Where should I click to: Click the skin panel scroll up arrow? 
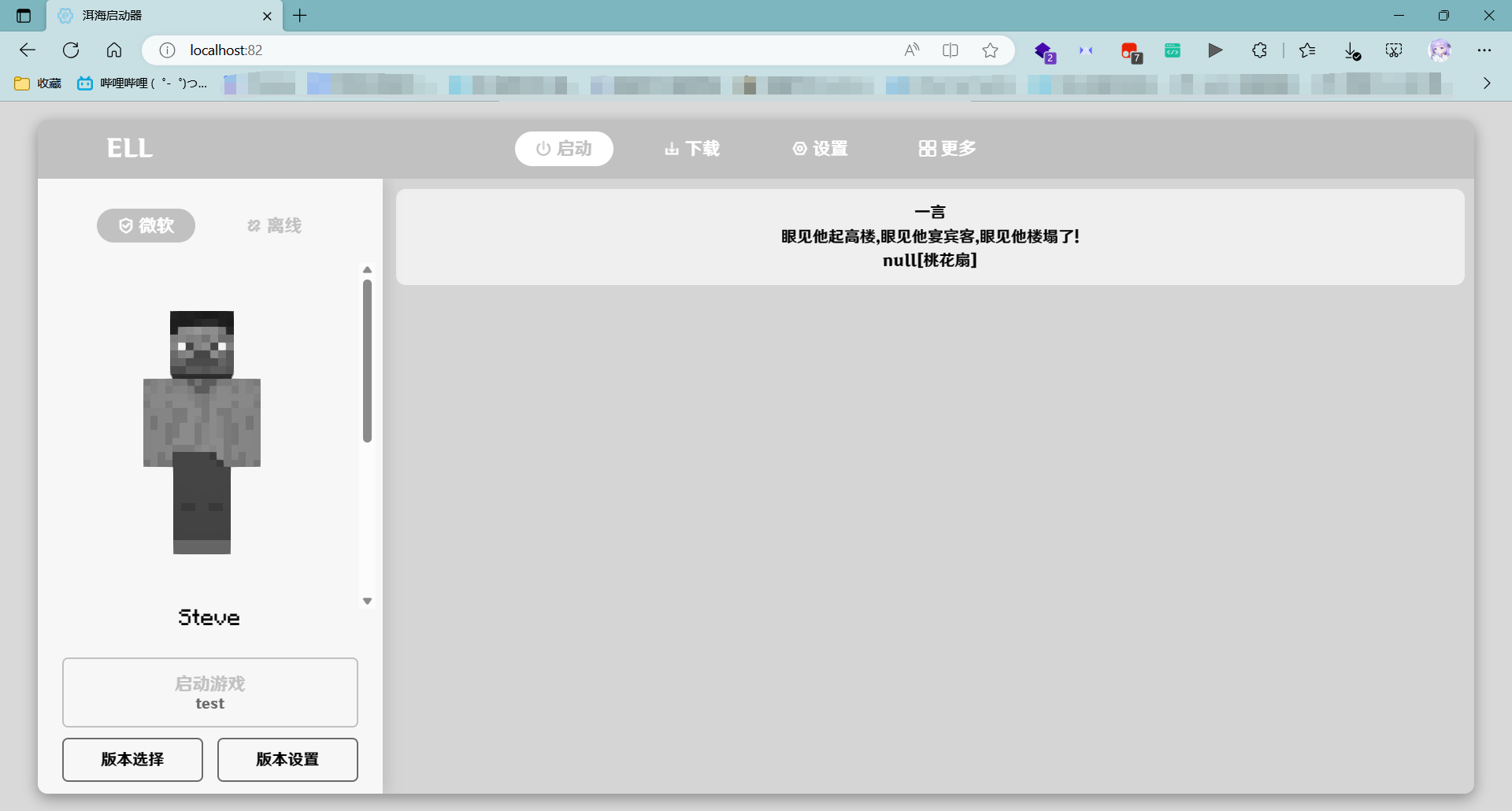(x=367, y=270)
